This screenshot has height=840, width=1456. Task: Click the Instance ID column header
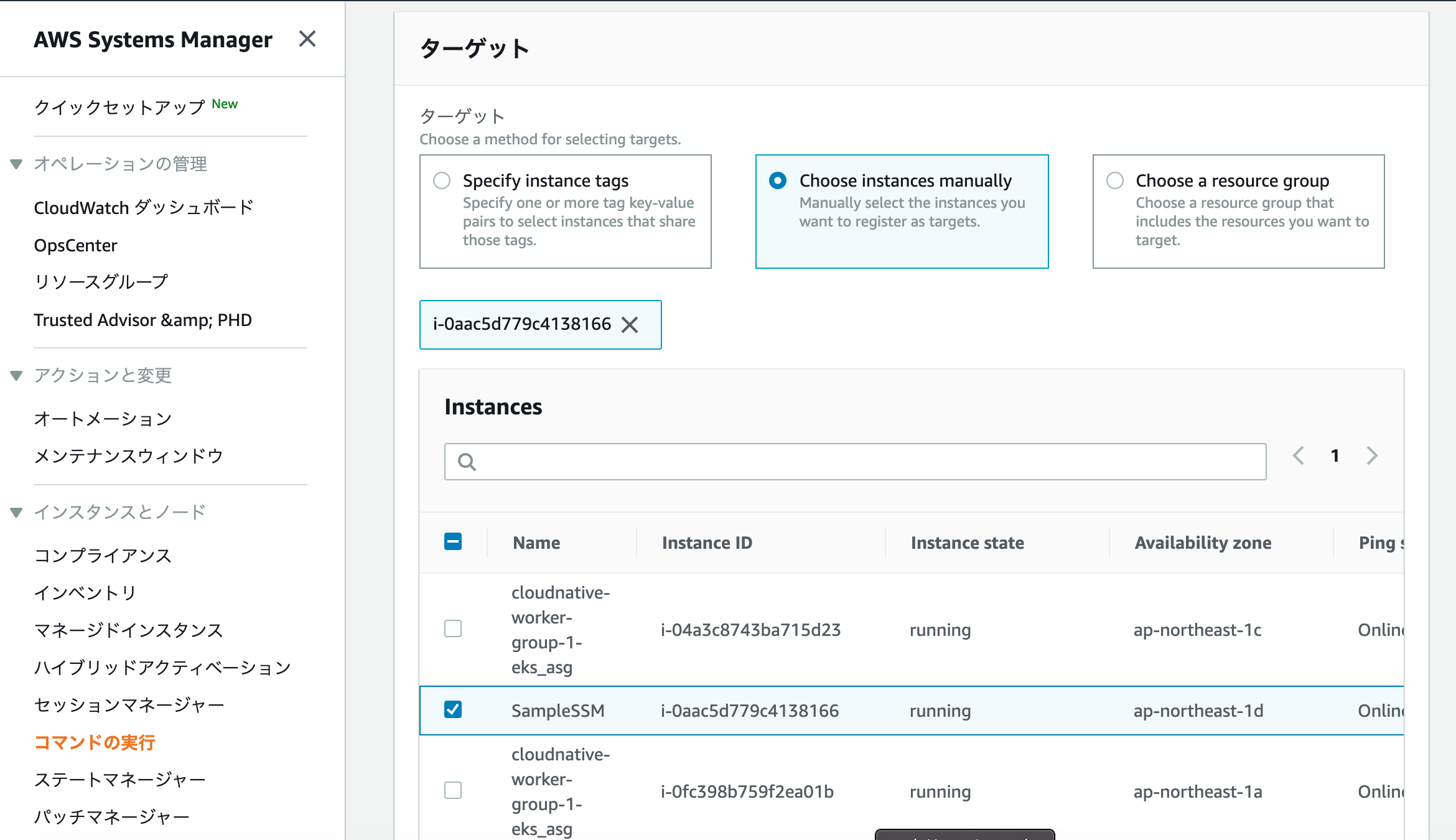click(x=707, y=543)
